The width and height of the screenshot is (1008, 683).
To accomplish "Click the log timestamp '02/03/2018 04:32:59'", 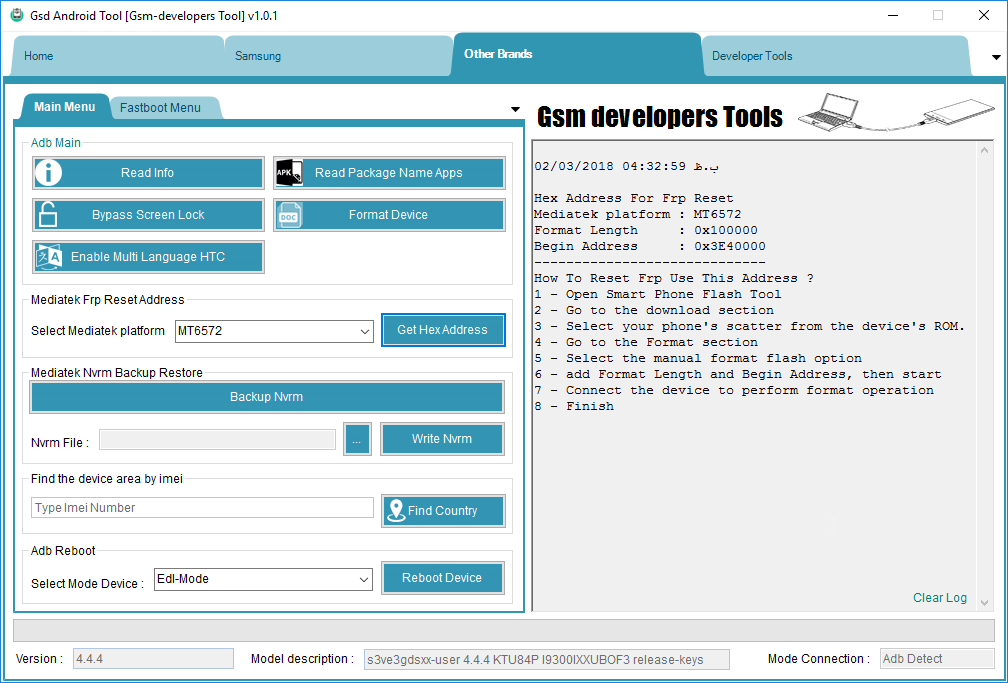I will tap(609, 166).
